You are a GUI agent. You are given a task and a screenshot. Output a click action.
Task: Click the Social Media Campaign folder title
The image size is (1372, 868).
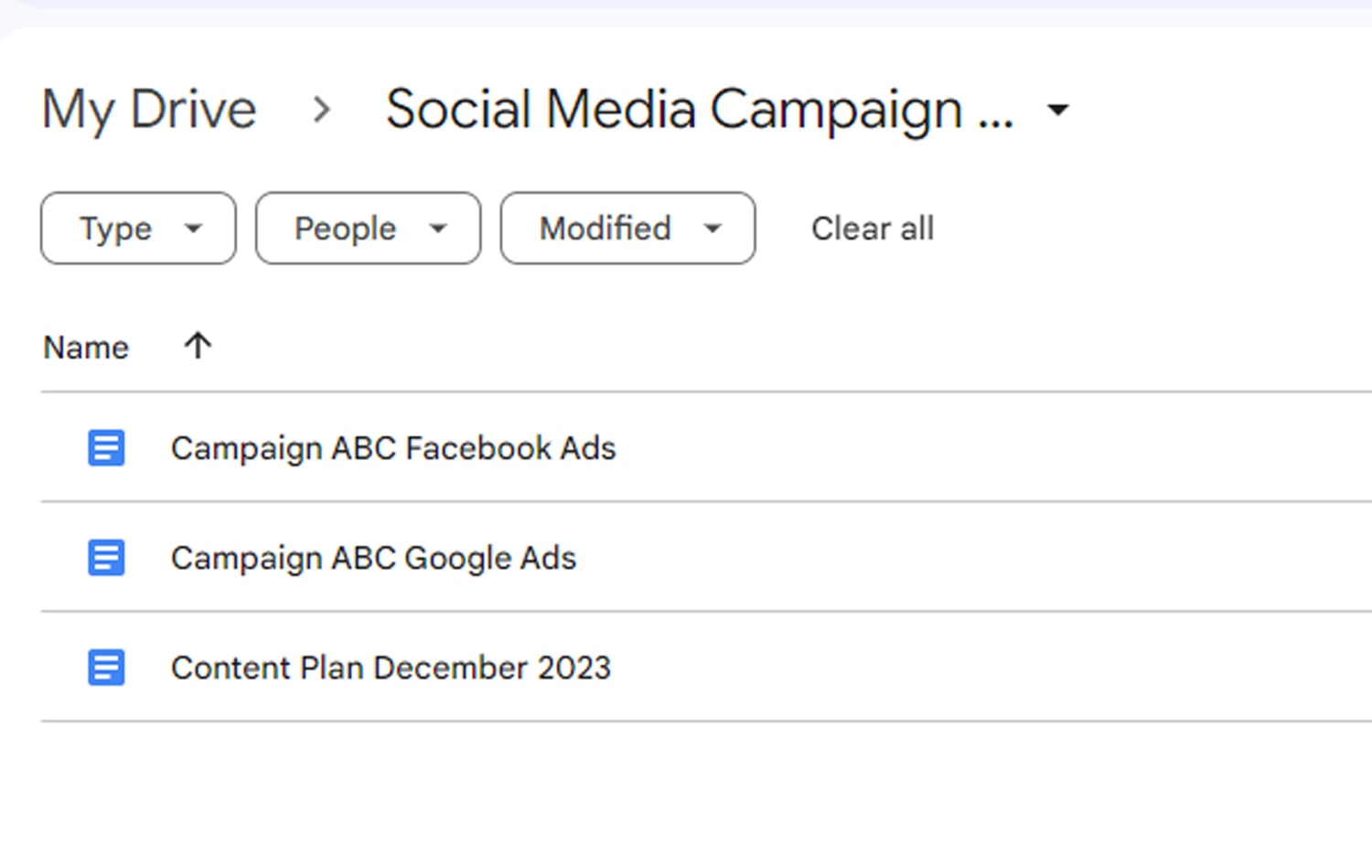click(699, 110)
